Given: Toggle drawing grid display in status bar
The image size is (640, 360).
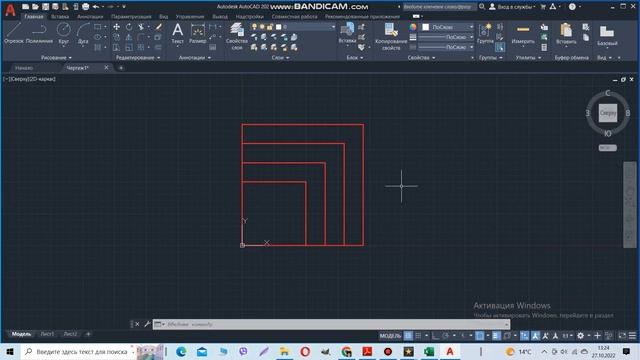Looking at the screenshot, I should pyautogui.click(x=408, y=336).
